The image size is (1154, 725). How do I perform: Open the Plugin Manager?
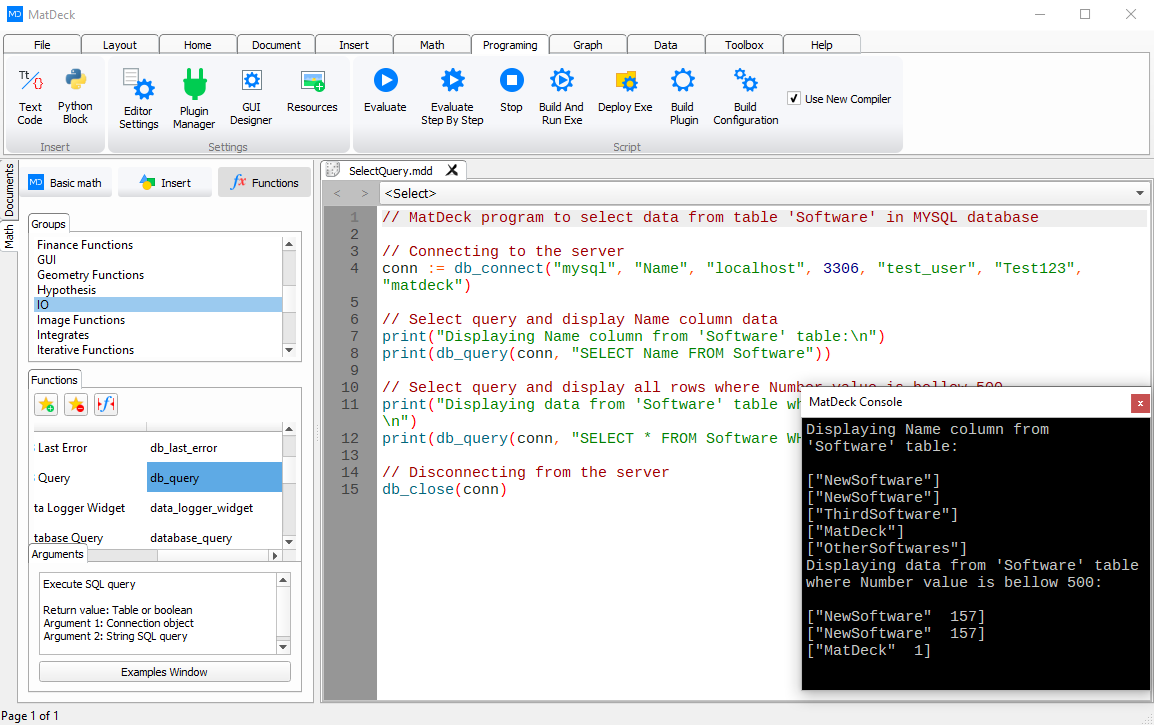click(x=194, y=99)
